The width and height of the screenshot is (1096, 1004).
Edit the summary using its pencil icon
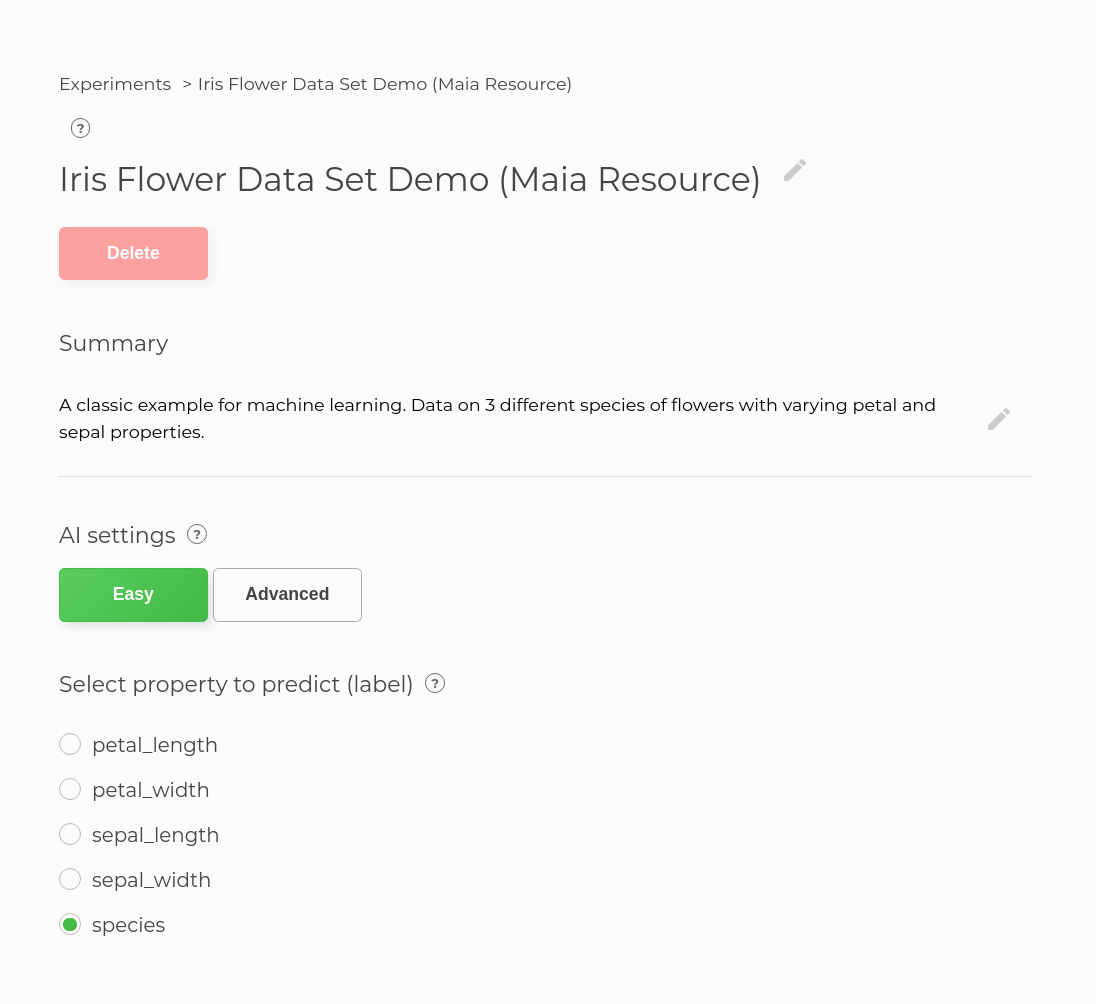[x=999, y=419]
